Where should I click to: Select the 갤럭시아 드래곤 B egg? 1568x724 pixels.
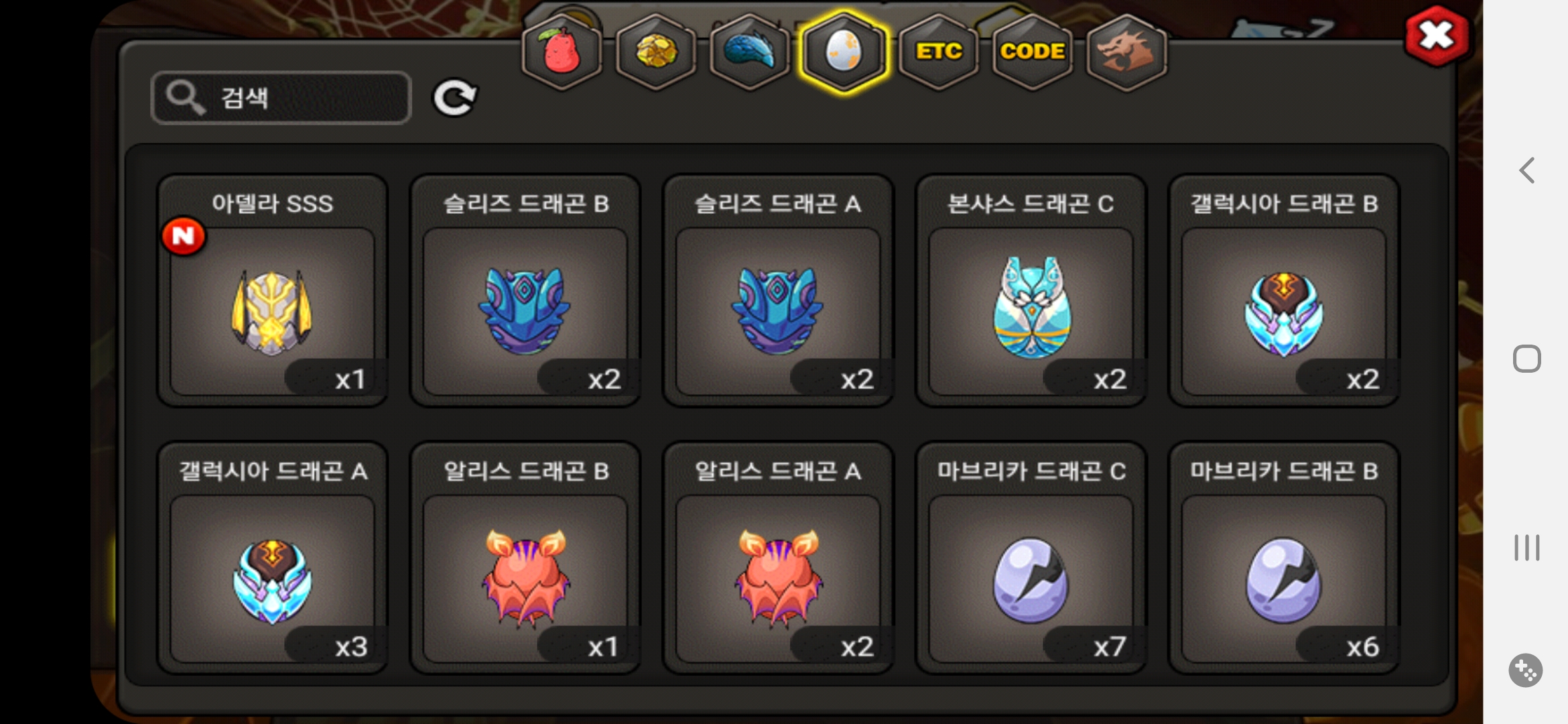coord(1284,291)
